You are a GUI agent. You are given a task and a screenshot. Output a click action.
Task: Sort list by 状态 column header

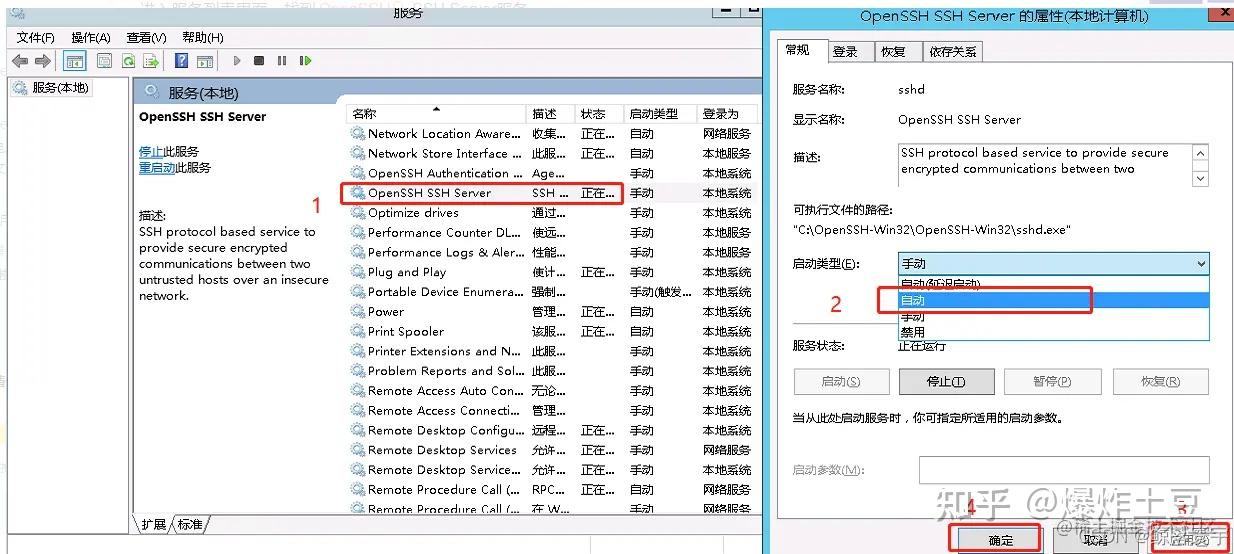tap(600, 113)
